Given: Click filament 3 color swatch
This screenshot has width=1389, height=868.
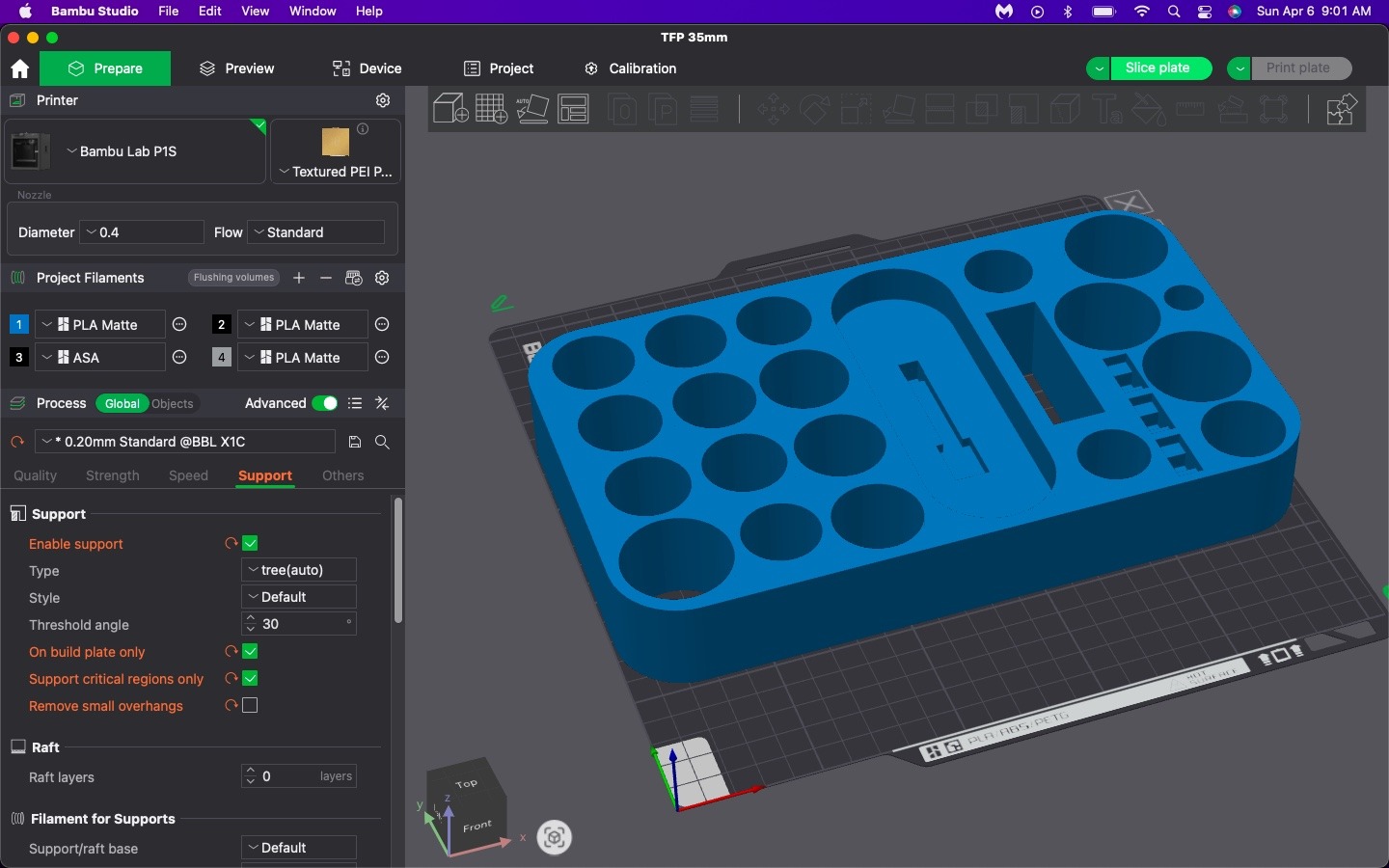Looking at the screenshot, I should point(18,358).
